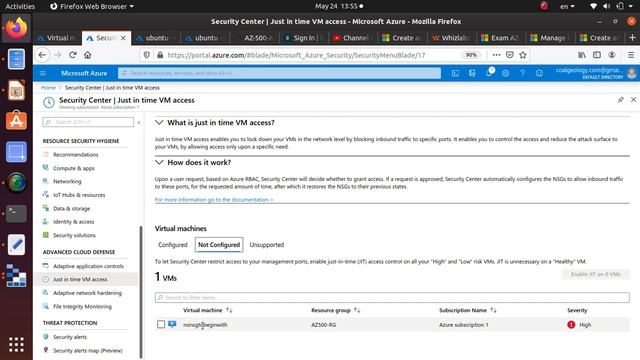Open the Azure portal hamburger menu
This screenshot has width=640, height=360.
pyautogui.click(x=42, y=73)
